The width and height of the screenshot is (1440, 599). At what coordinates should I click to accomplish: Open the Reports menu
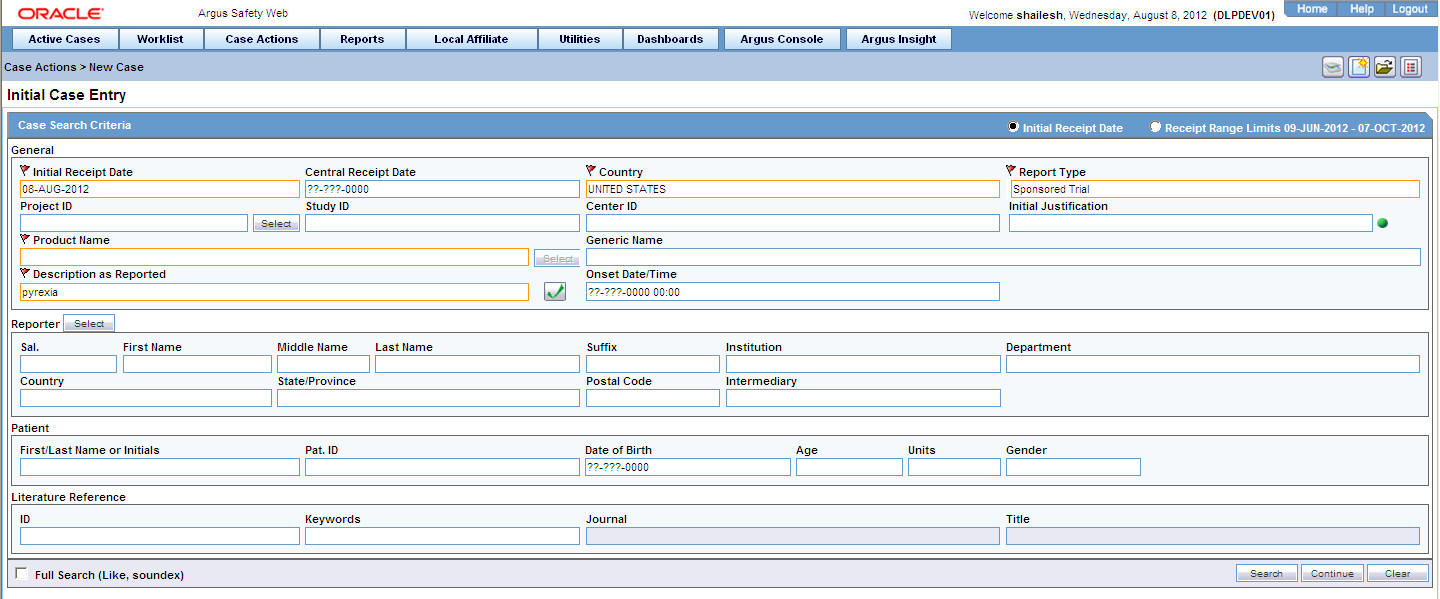(362, 39)
